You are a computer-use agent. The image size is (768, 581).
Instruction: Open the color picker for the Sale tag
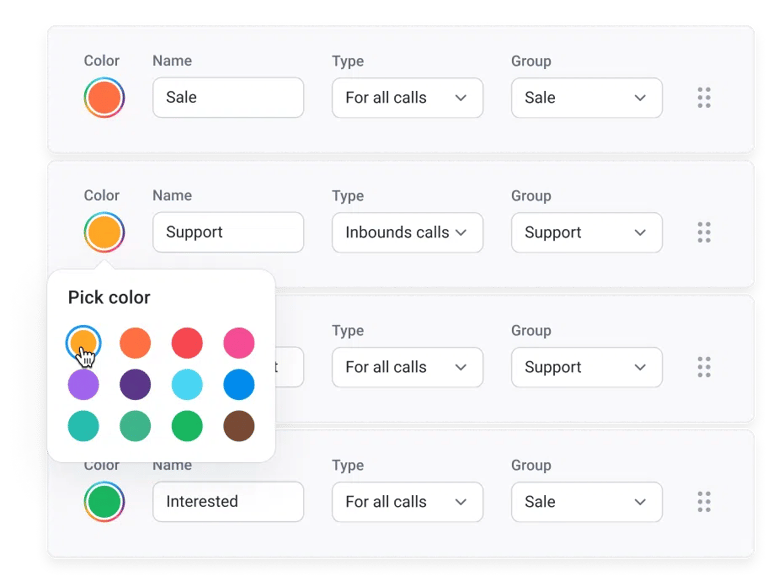(x=104, y=97)
